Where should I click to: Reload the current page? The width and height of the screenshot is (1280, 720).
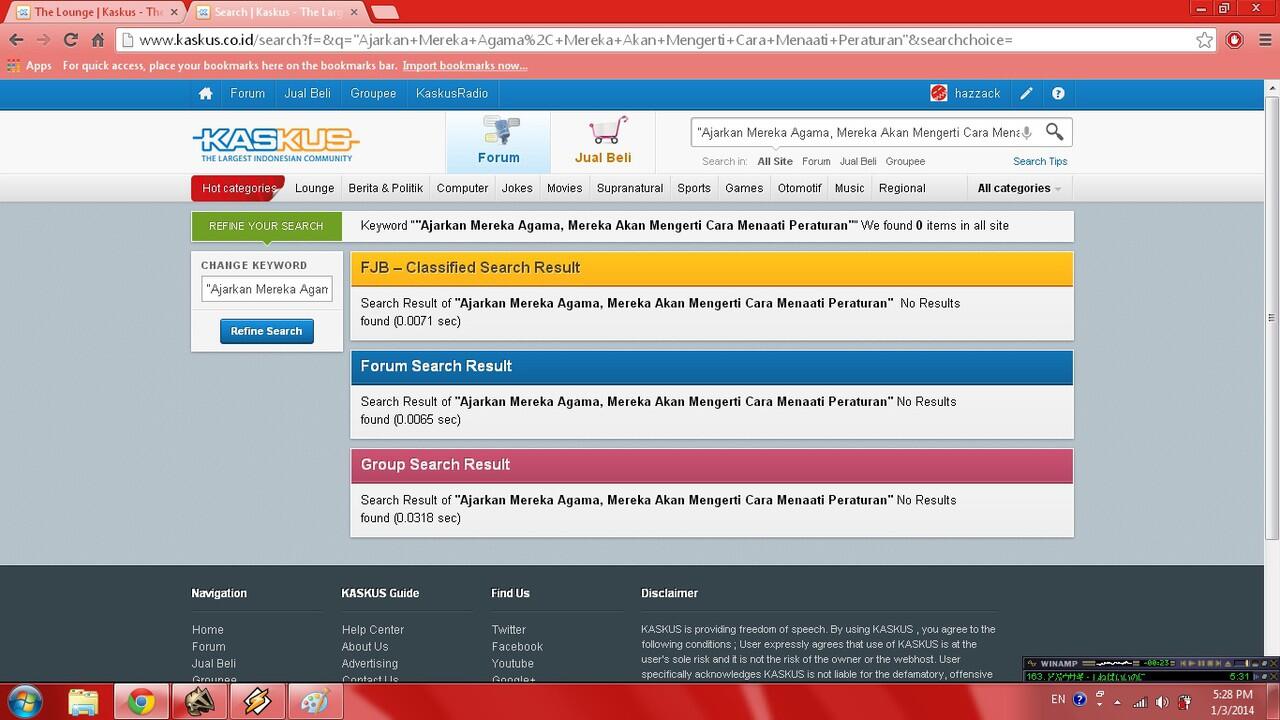pos(70,40)
